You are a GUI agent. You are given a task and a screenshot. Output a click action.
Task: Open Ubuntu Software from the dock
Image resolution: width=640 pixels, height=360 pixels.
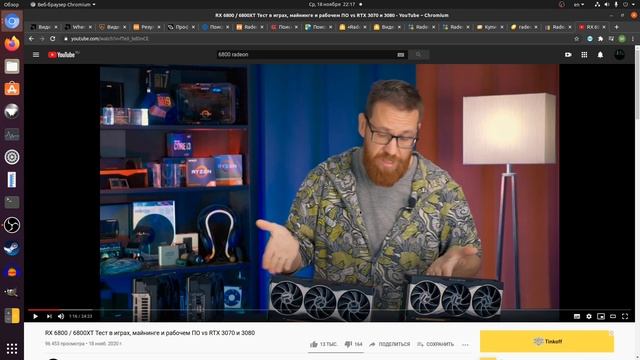tap(12, 89)
